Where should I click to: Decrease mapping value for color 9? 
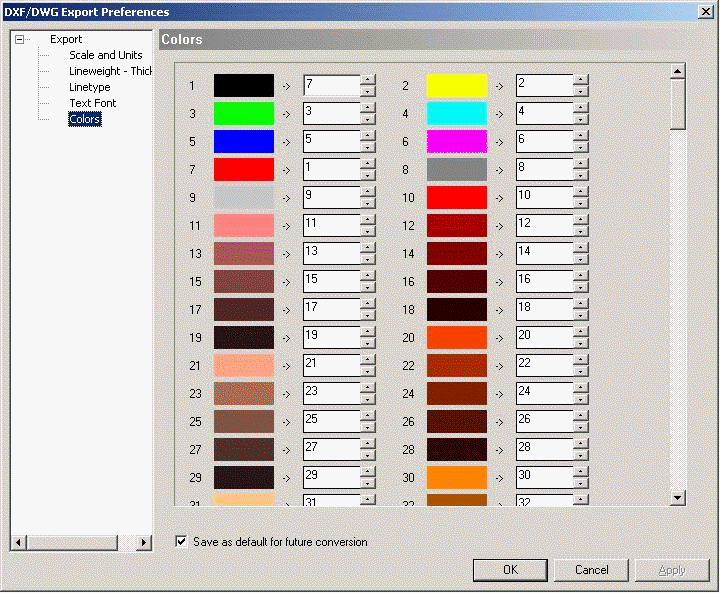(x=367, y=203)
